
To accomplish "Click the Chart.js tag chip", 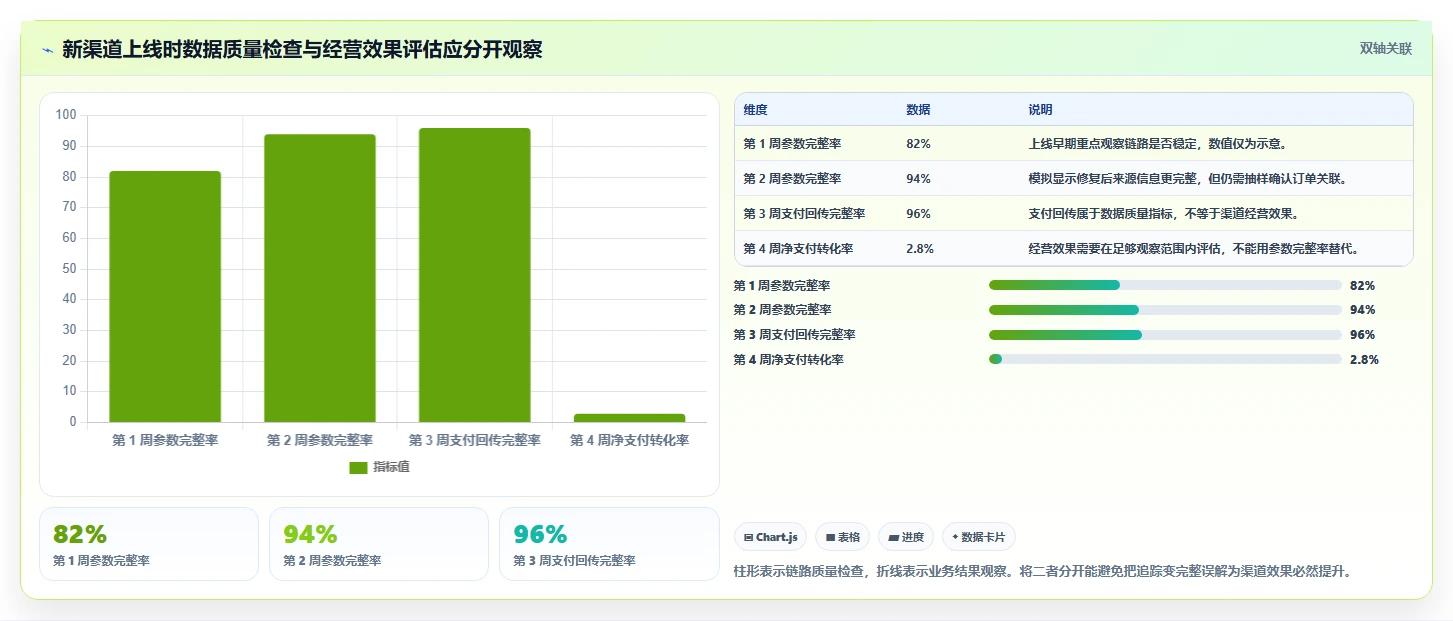I will click(x=770, y=537).
